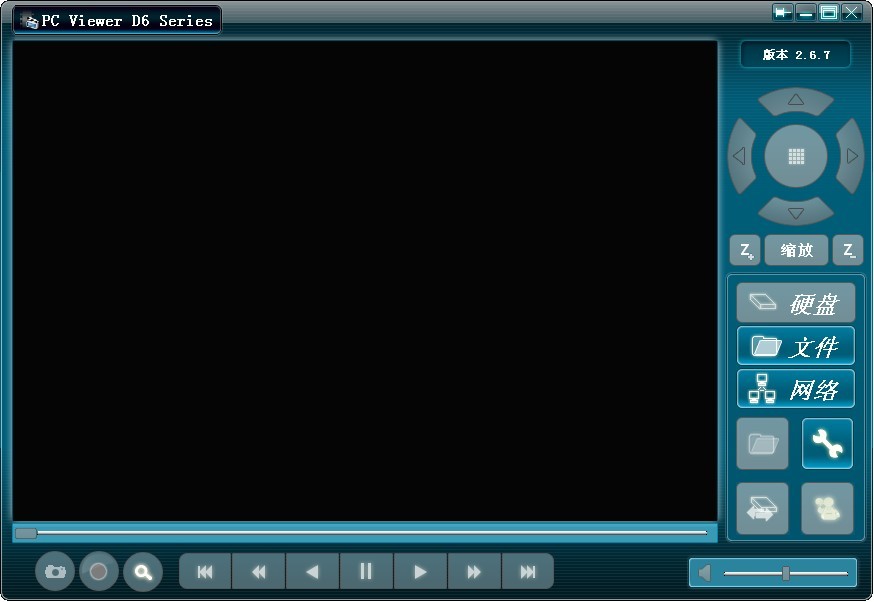This screenshot has height=602, width=874.
Task: Play the video forward
Action: click(x=420, y=571)
